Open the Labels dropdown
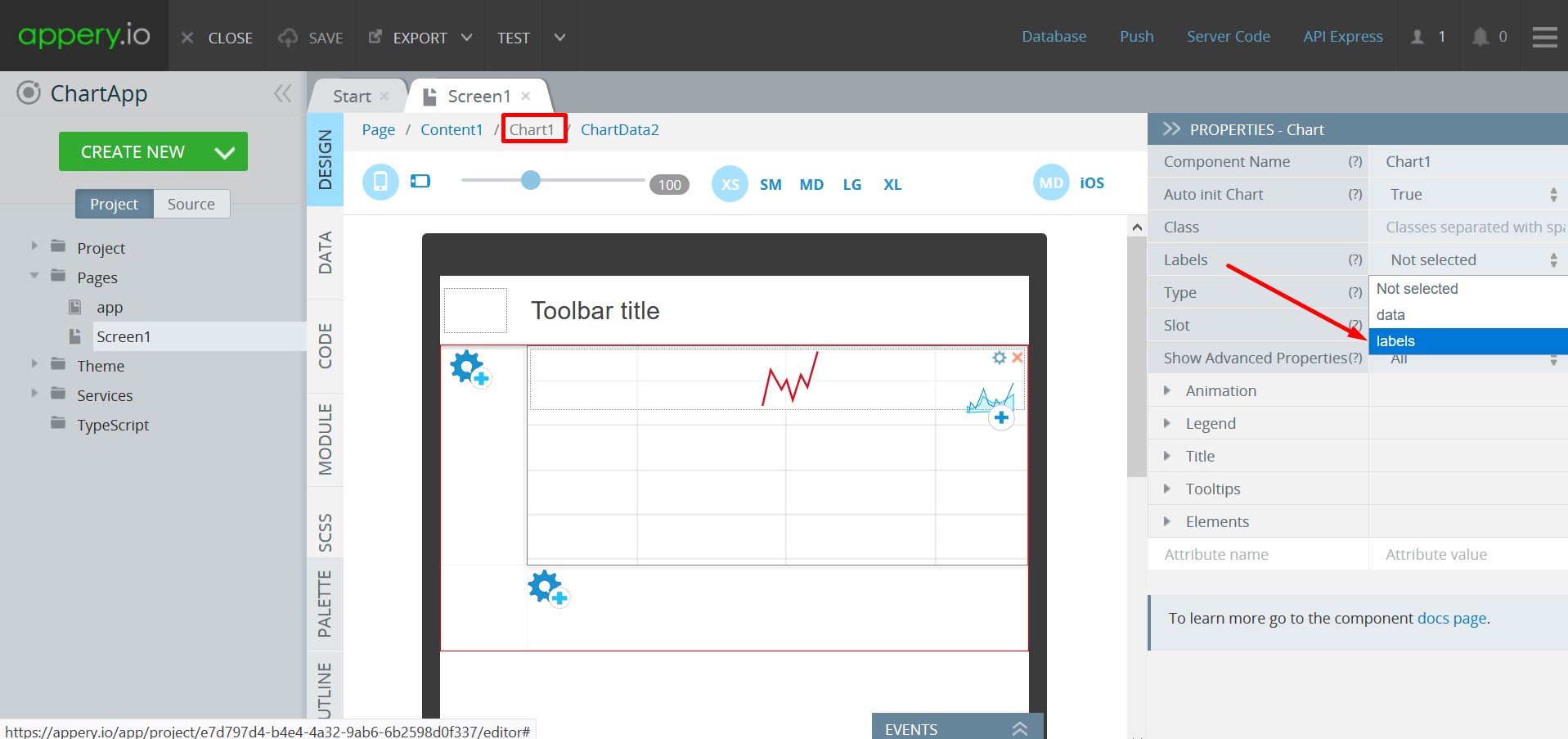1568x739 pixels. click(x=1471, y=260)
